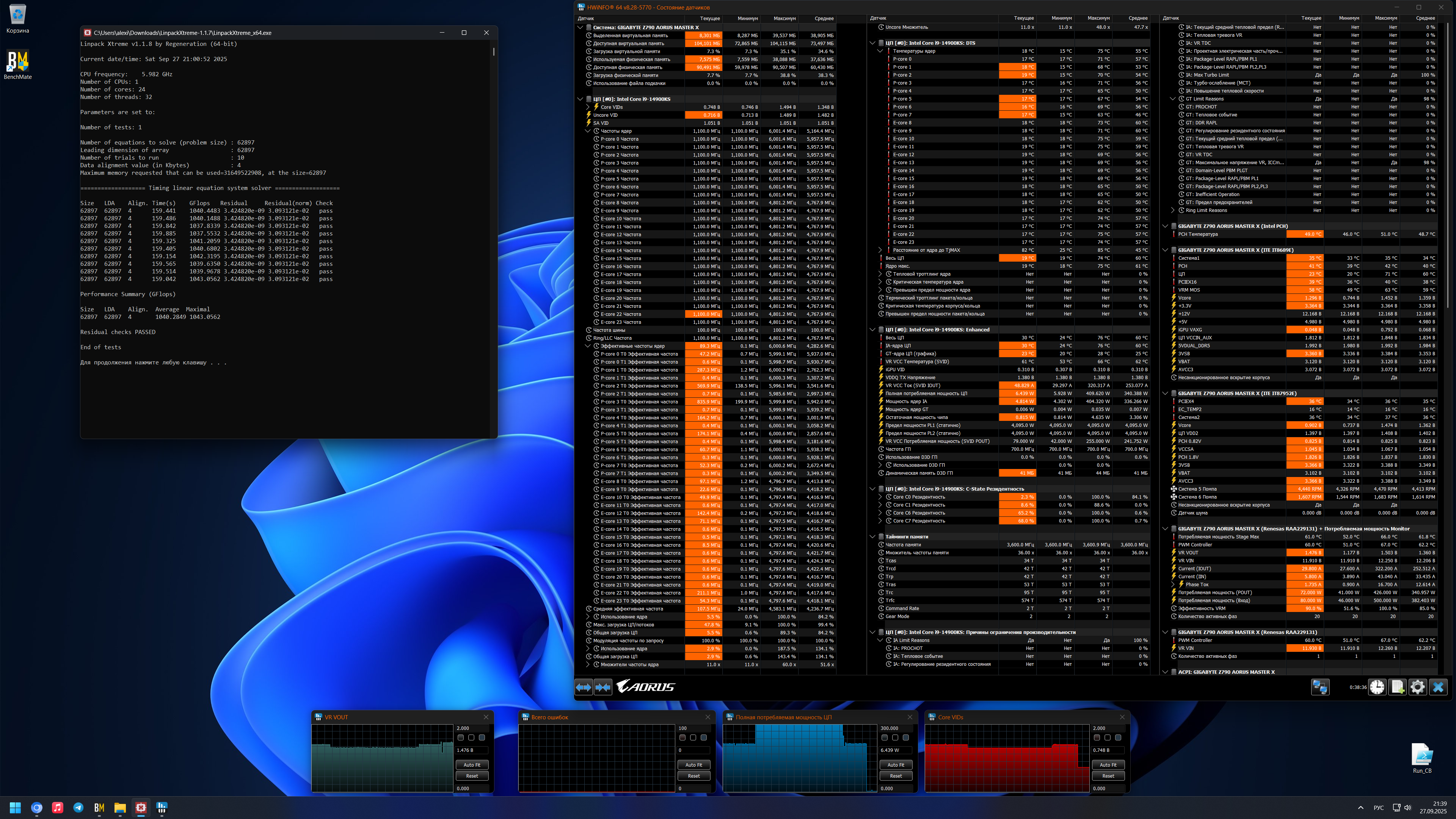The height and width of the screenshot is (819, 1456).
Task: Expand the Core VIDs tree row
Action: 588,107
